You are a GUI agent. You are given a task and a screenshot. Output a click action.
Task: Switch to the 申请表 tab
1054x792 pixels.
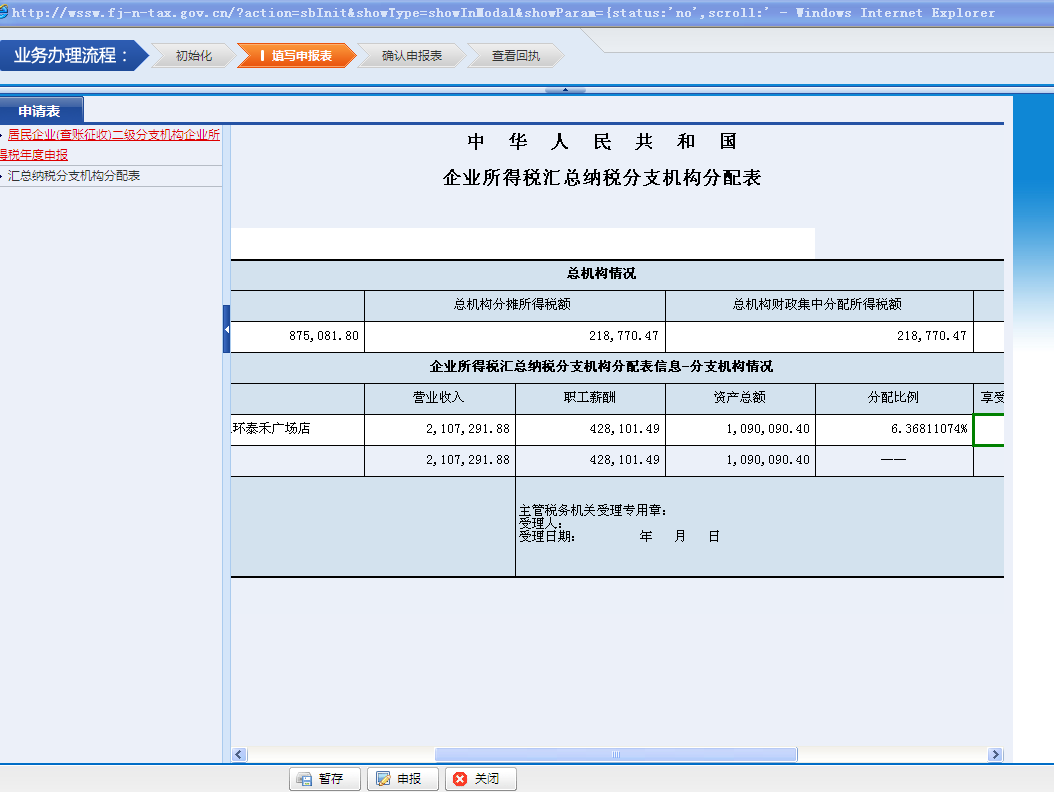(x=41, y=111)
